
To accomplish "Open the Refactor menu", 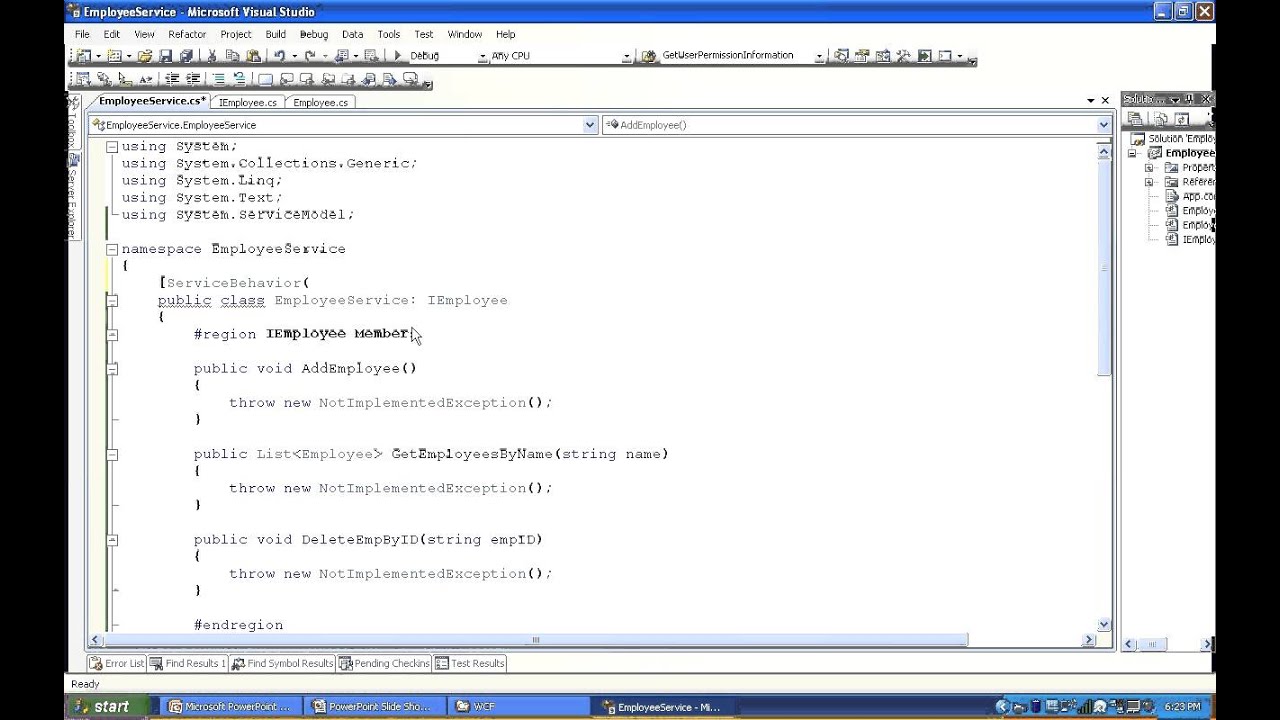I will click(187, 34).
